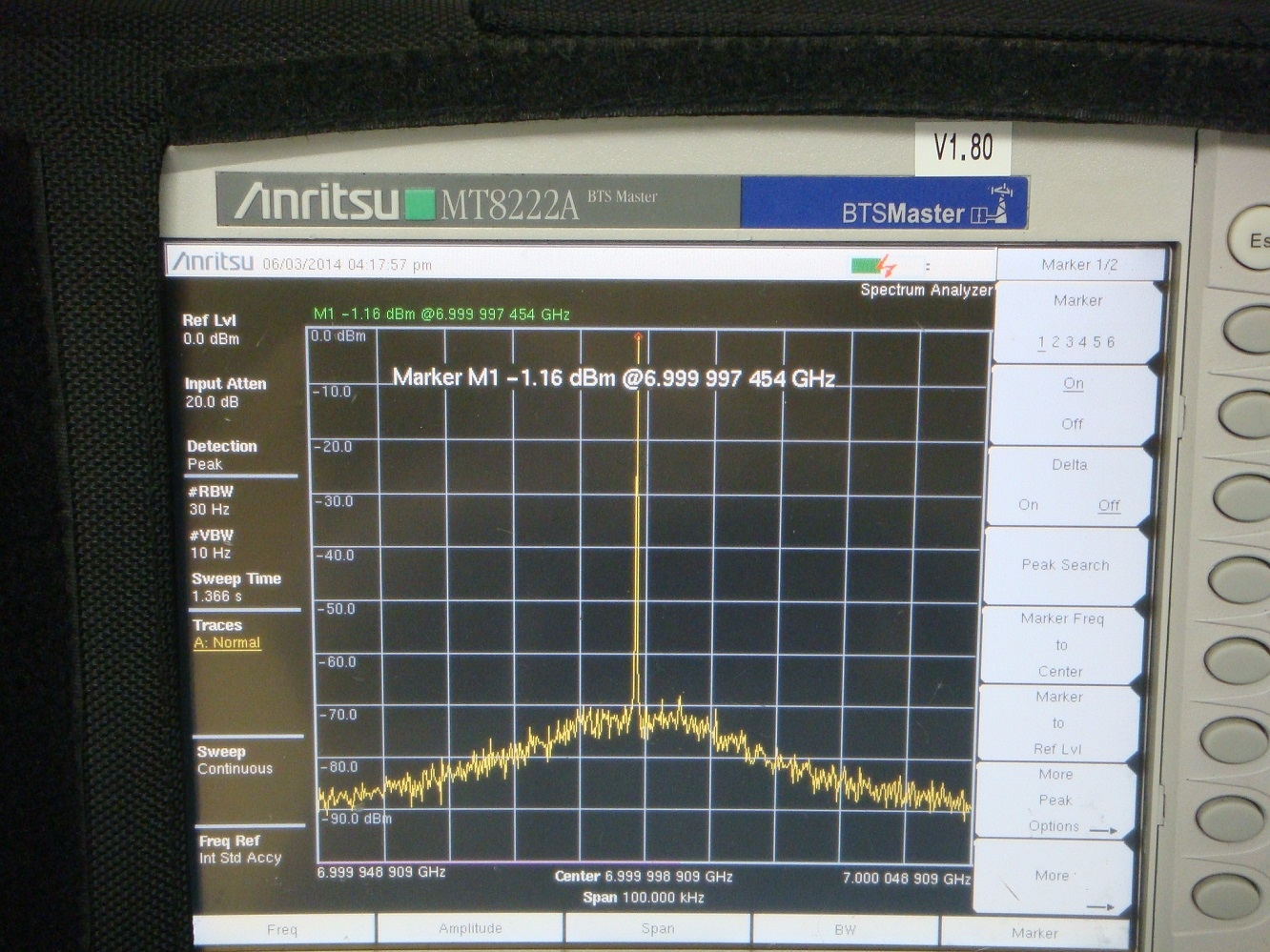Viewport: 1270px width, 952px height.
Task: Select Traces A: Normal link
Action: coord(227,643)
